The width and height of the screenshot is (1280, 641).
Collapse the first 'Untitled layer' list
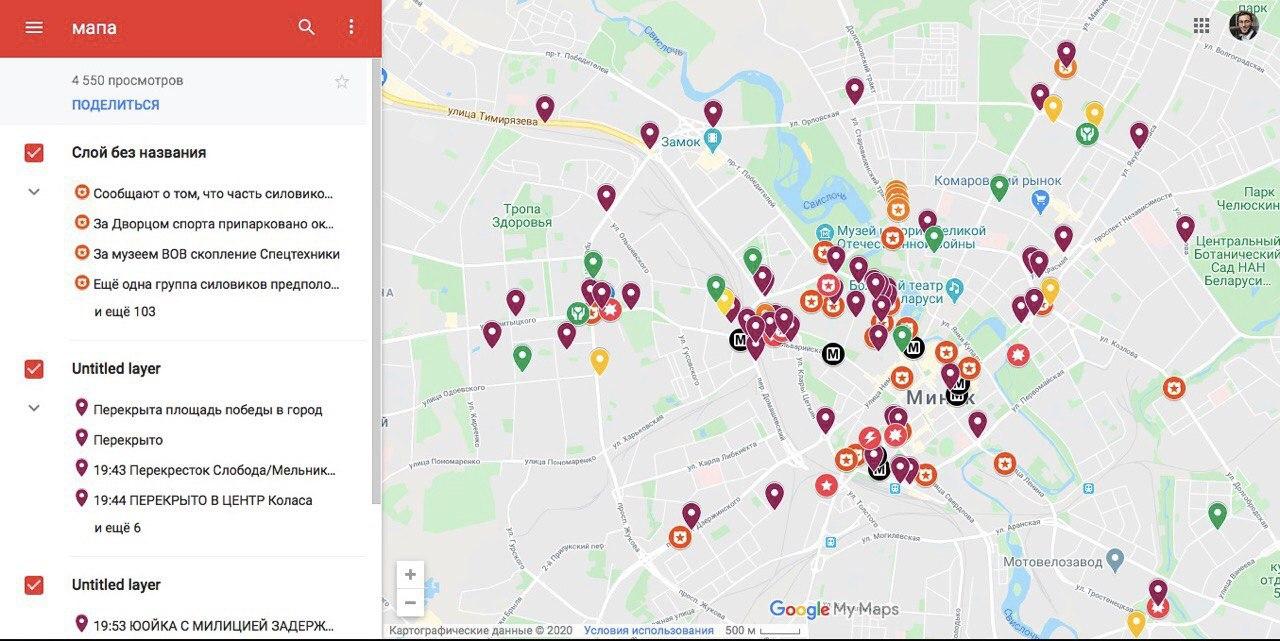click(34, 408)
